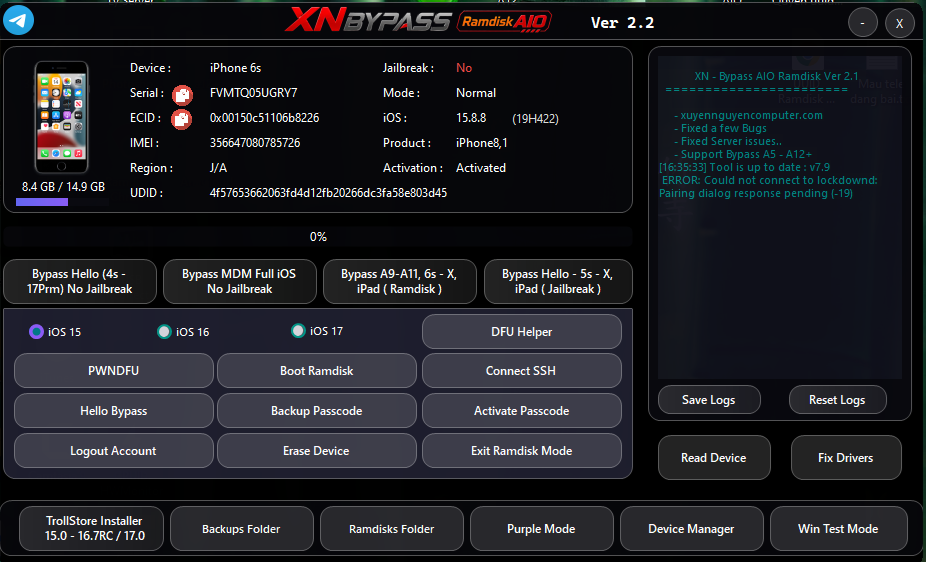This screenshot has width=926, height=562.
Task: Minimize the XN Bypass window
Action: [863, 23]
